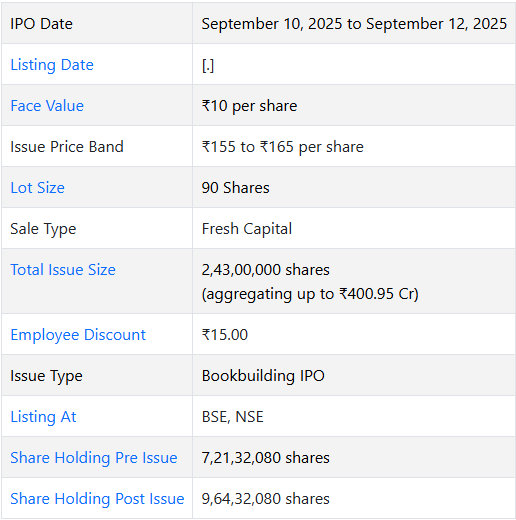
Task: Click the ₹15.00 employee discount value
Action: click(225, 335)
